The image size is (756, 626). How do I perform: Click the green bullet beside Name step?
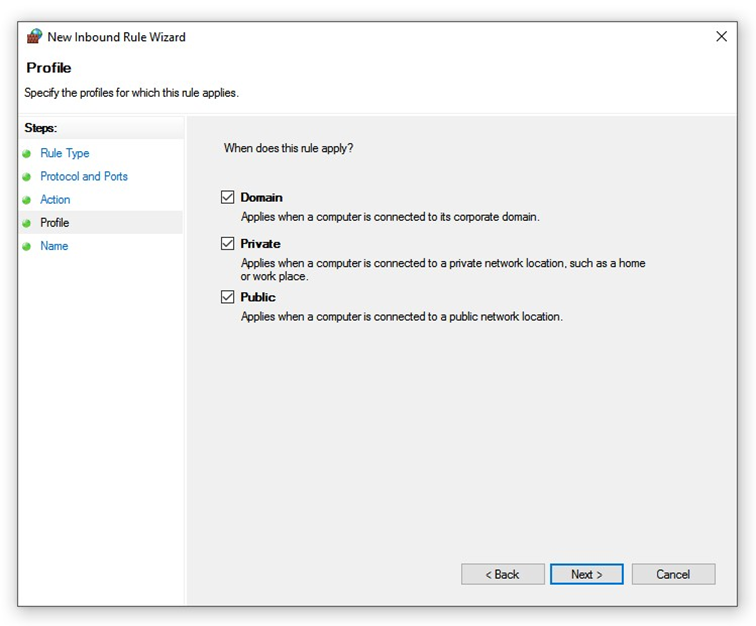[x=27, y=246]
